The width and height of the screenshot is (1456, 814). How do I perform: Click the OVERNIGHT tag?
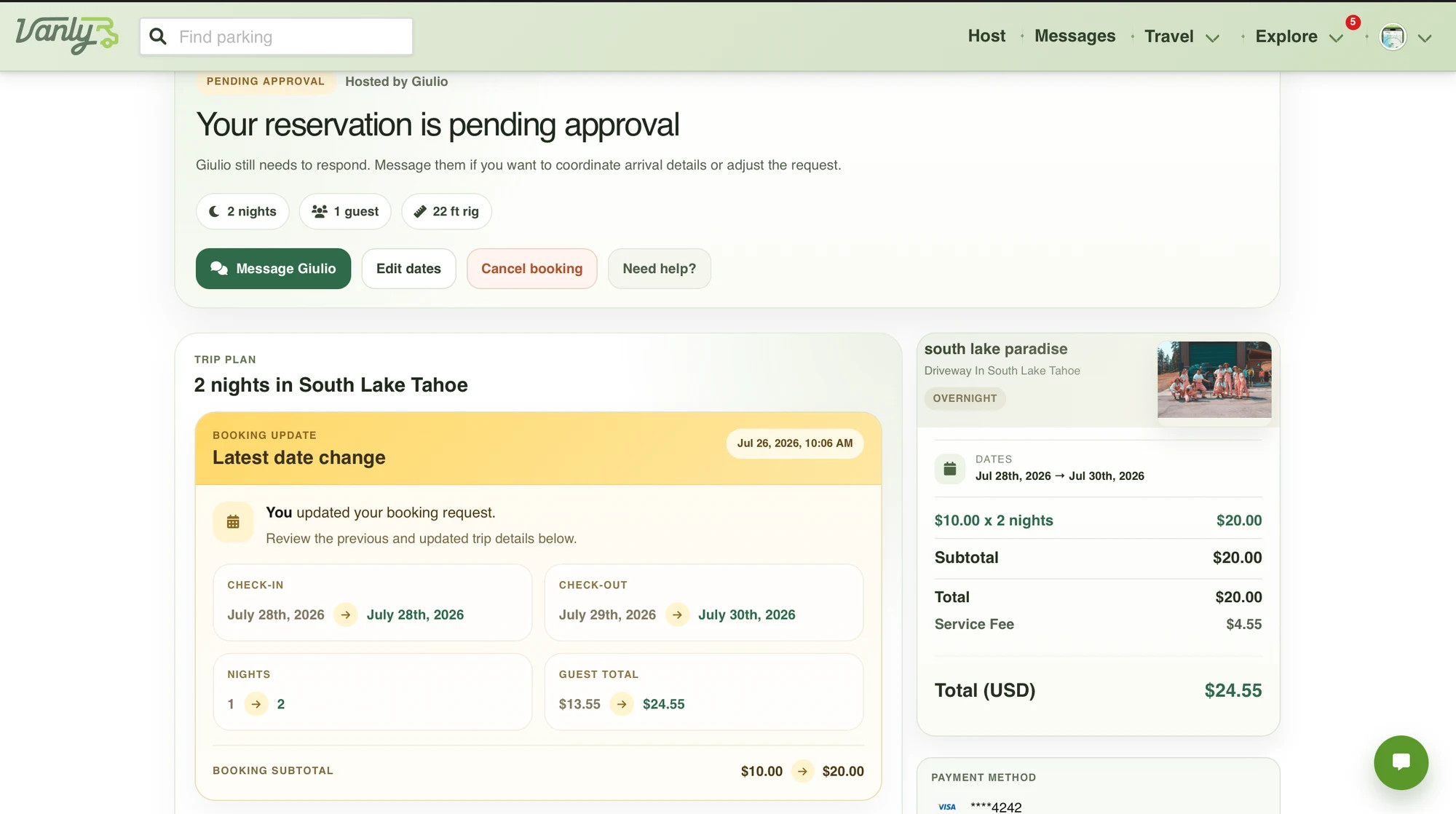965,398
